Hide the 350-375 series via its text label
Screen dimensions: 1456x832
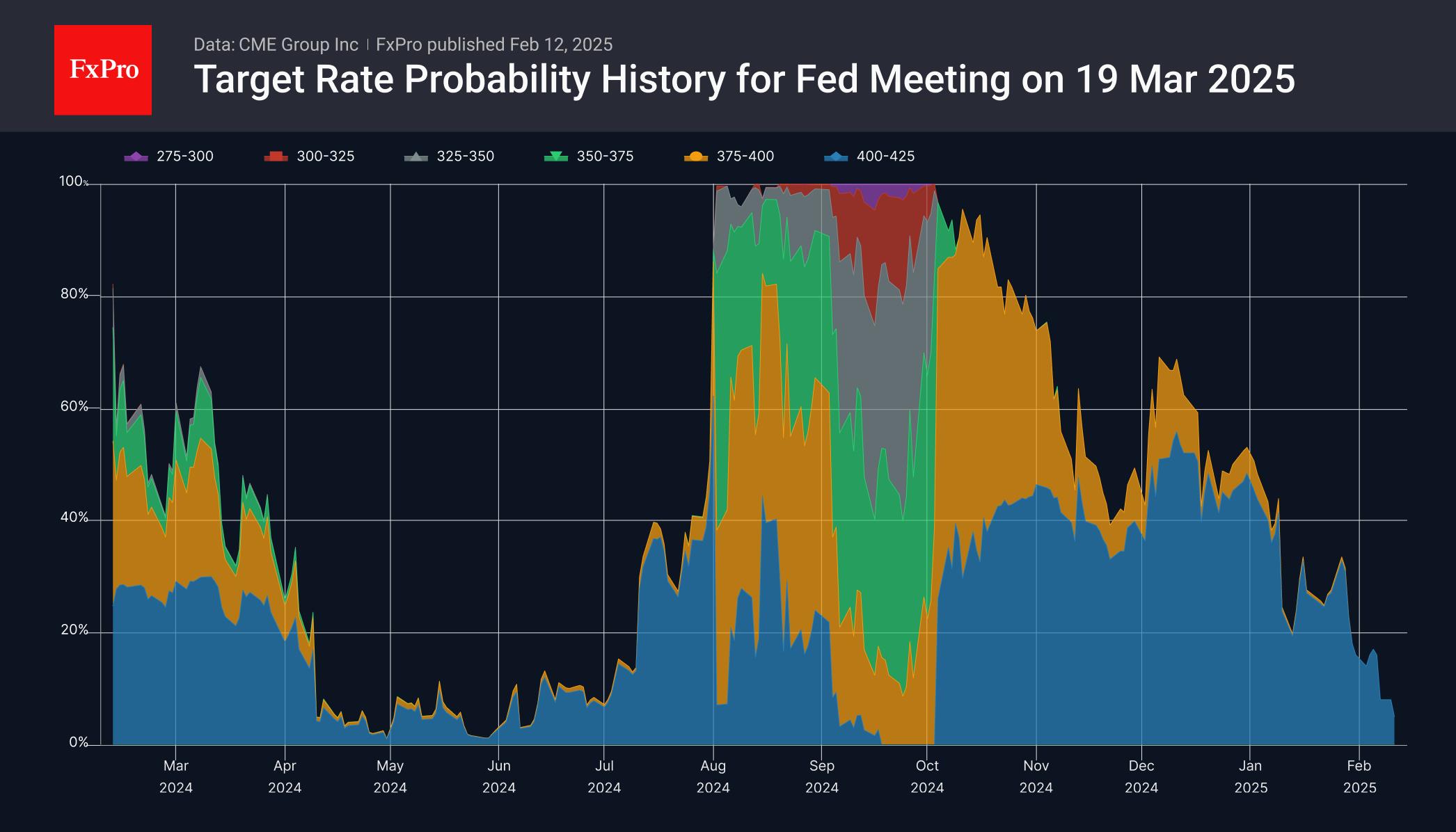point(605,157)
